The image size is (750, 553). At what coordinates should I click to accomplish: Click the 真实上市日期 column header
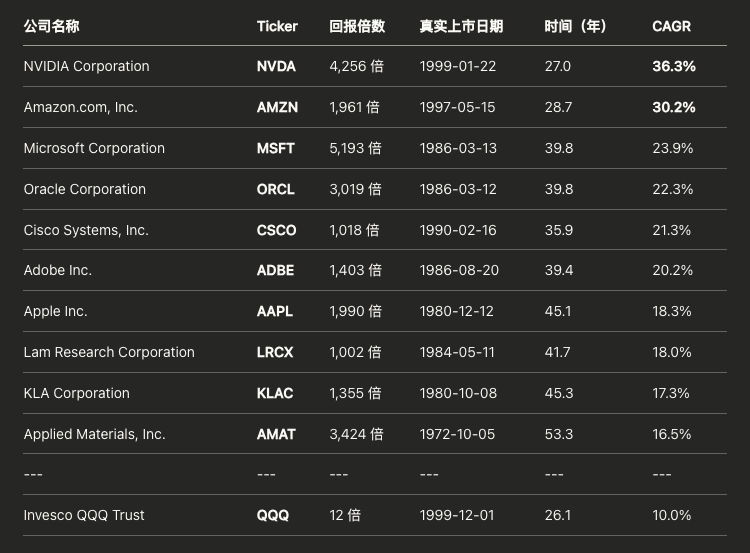[x=461, y=26]
